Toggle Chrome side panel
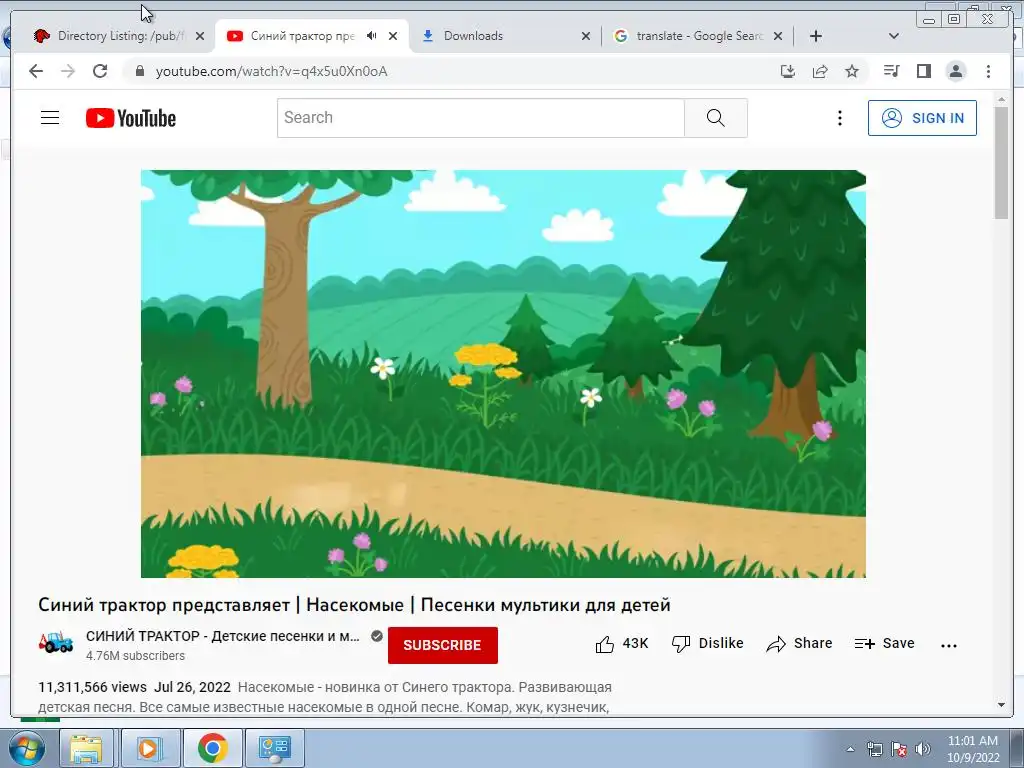 923,71
